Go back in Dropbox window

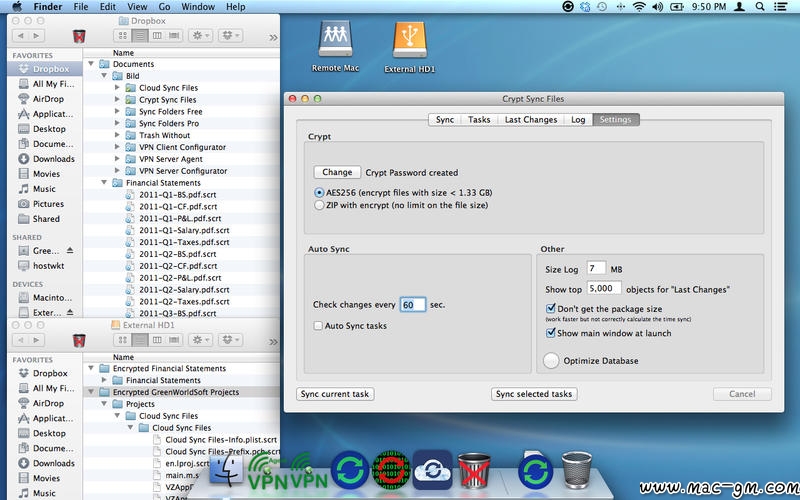coord(20,36)
